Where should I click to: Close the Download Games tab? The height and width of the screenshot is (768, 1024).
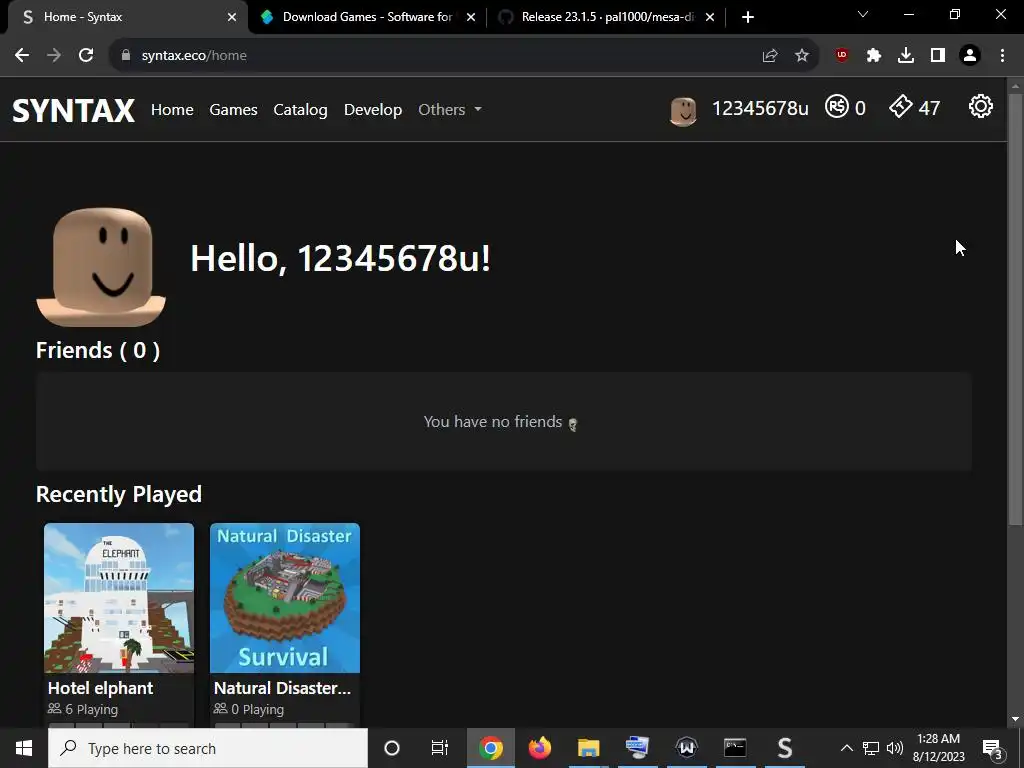471,17
